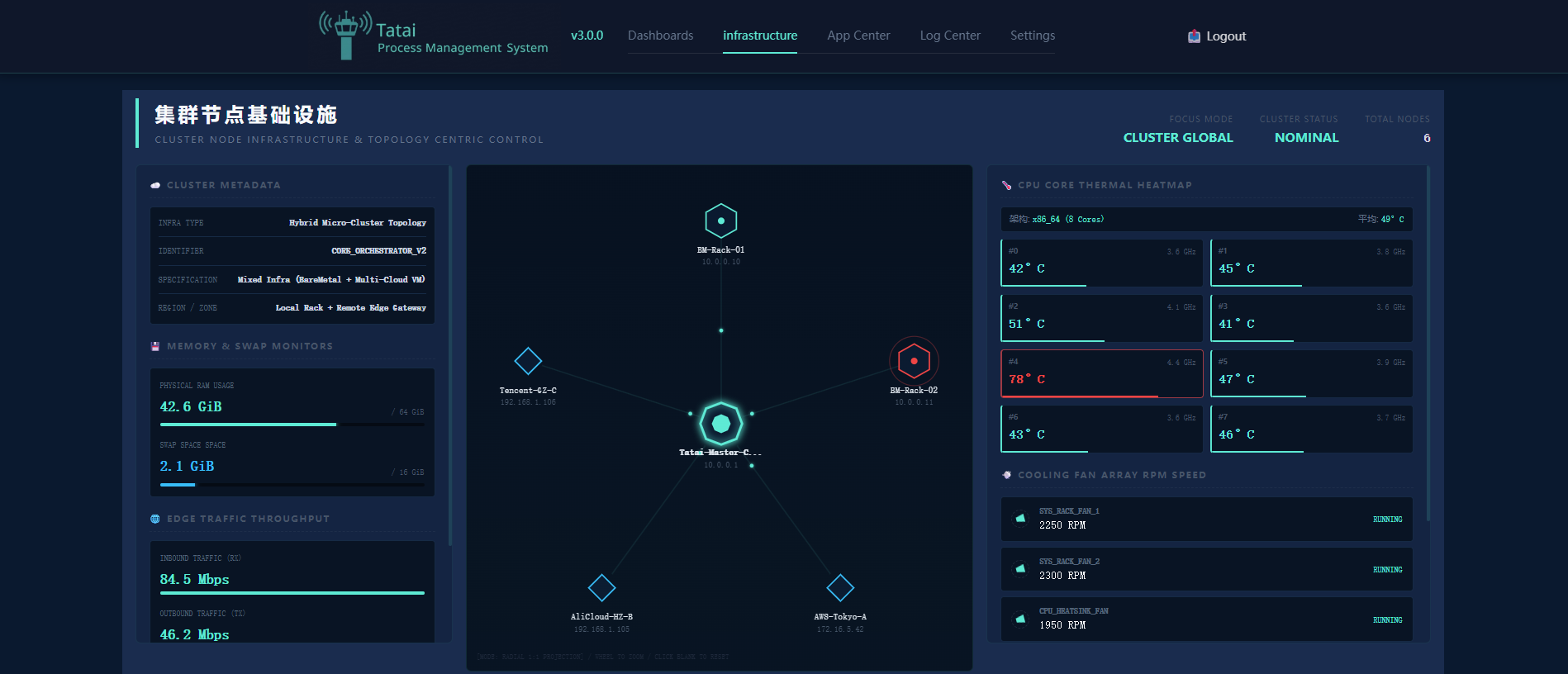The height and width of the screenshot is (674, 1568).
Task: Click the inbound traffic RX progress bar
Action: 292,593
